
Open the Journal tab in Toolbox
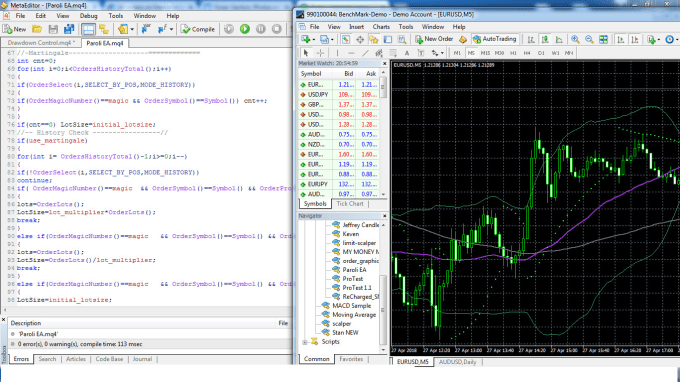(x=142, y=359)
